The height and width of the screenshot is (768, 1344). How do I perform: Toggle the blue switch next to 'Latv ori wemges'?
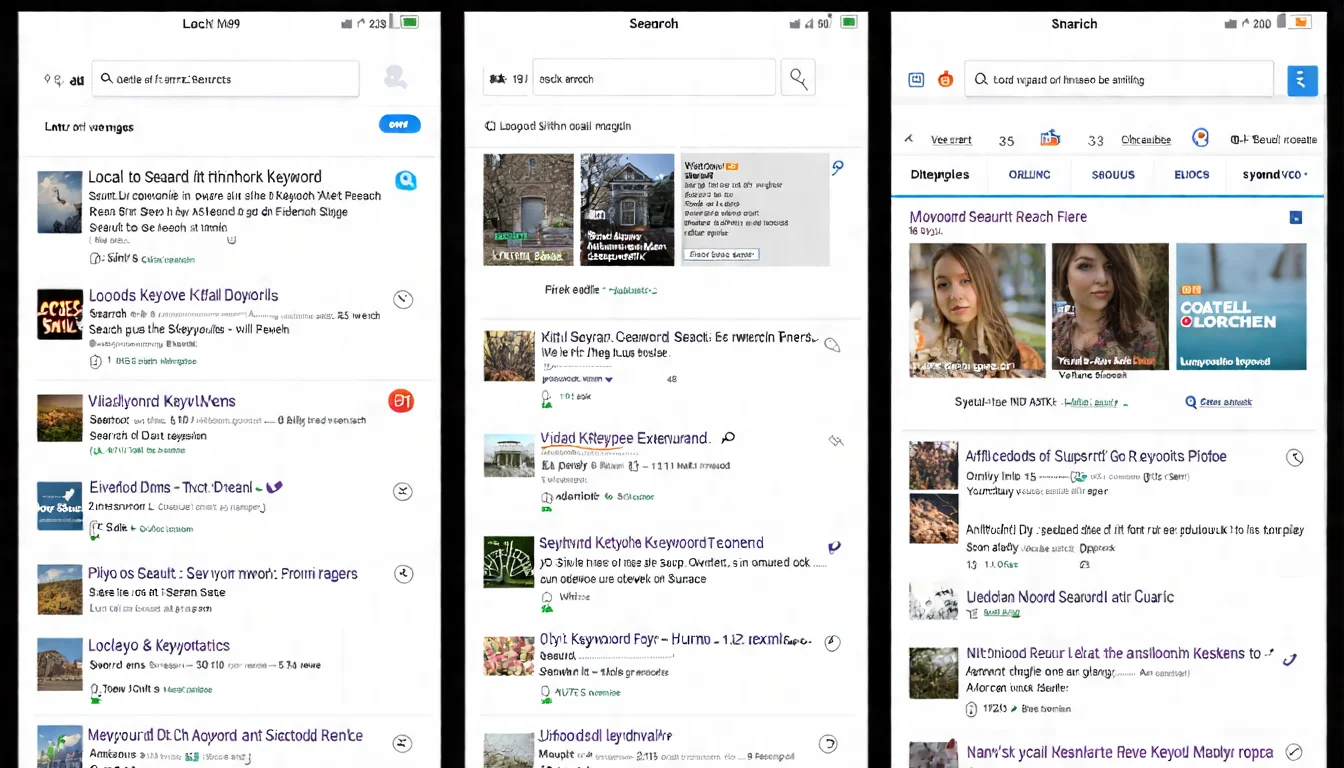click(399, 124)
